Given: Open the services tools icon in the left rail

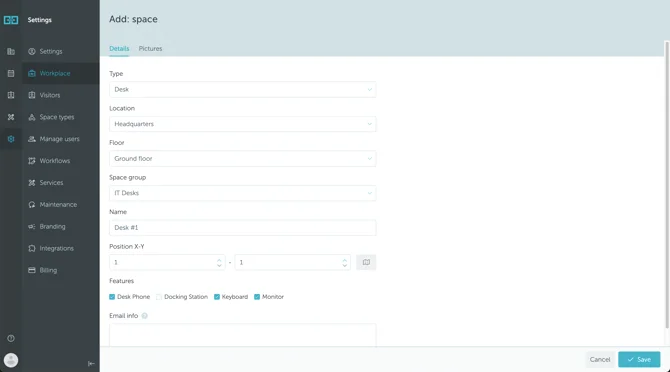Looking at the screenshot, I should [11, 117].
